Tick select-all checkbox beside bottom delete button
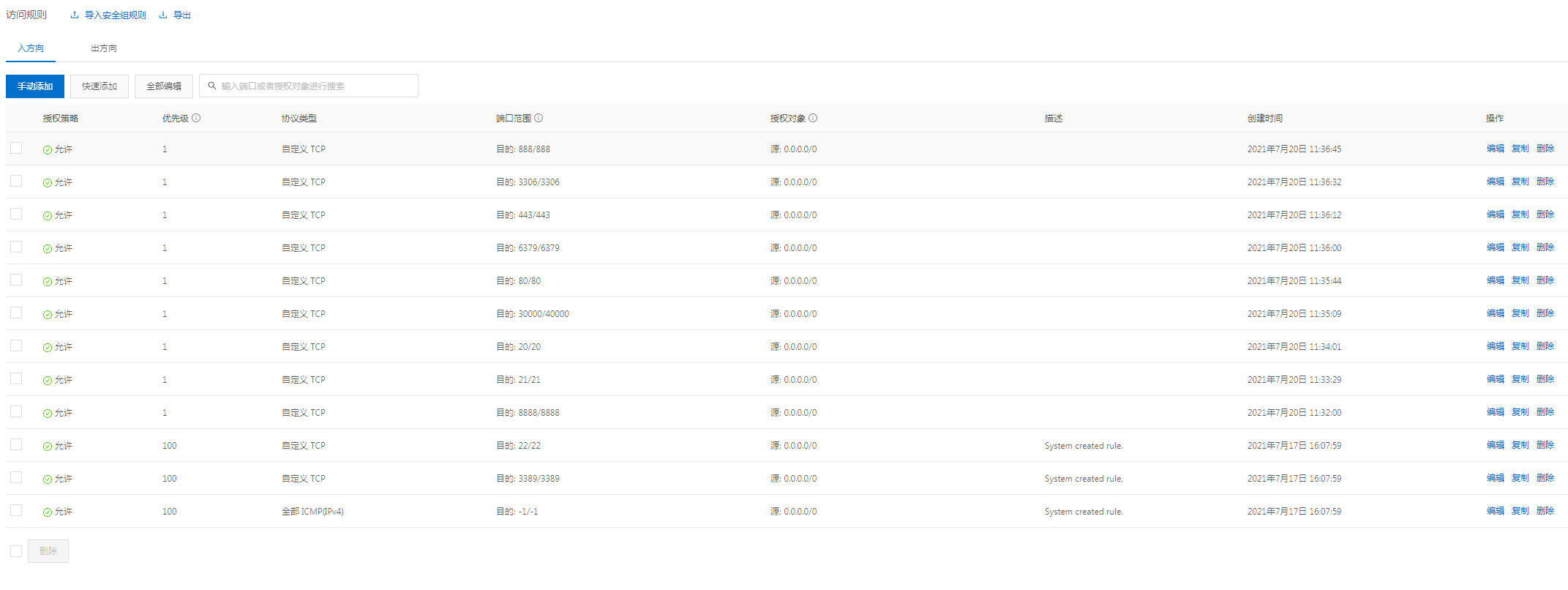 click(16, 551)
